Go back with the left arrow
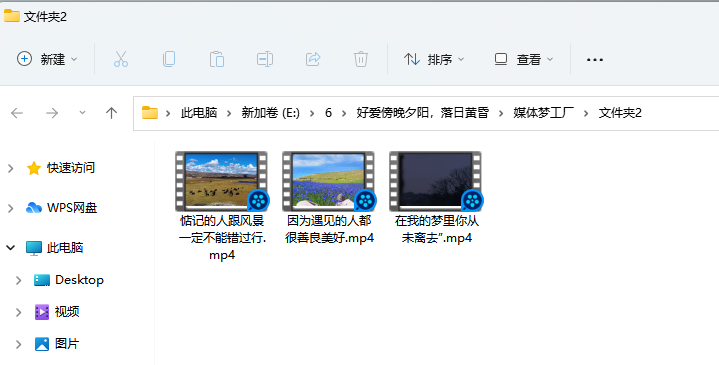This screenshot has width=719, height=365. coord(17,113)
